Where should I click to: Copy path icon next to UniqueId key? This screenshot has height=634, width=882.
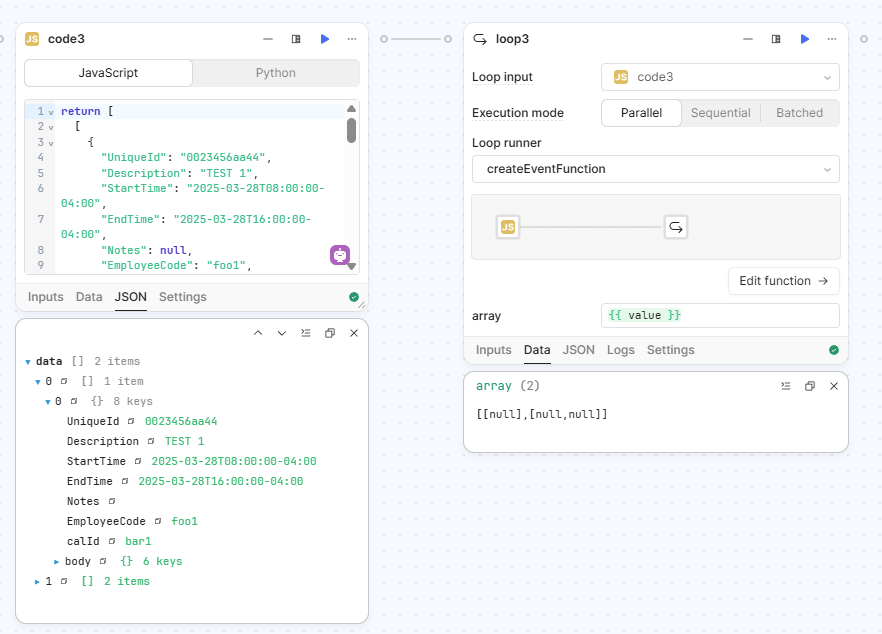click(131, 421)
